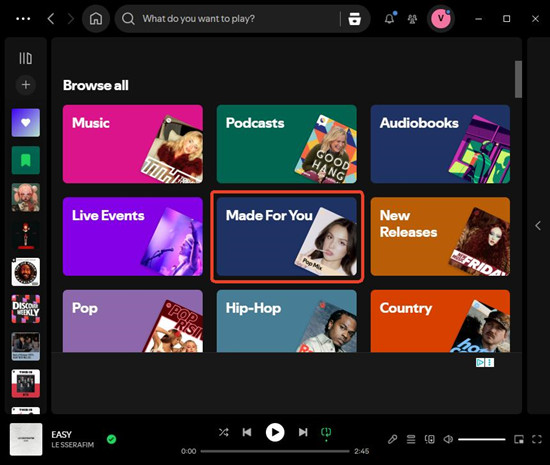Open the Hip-Hop genre card

(287, 321)
